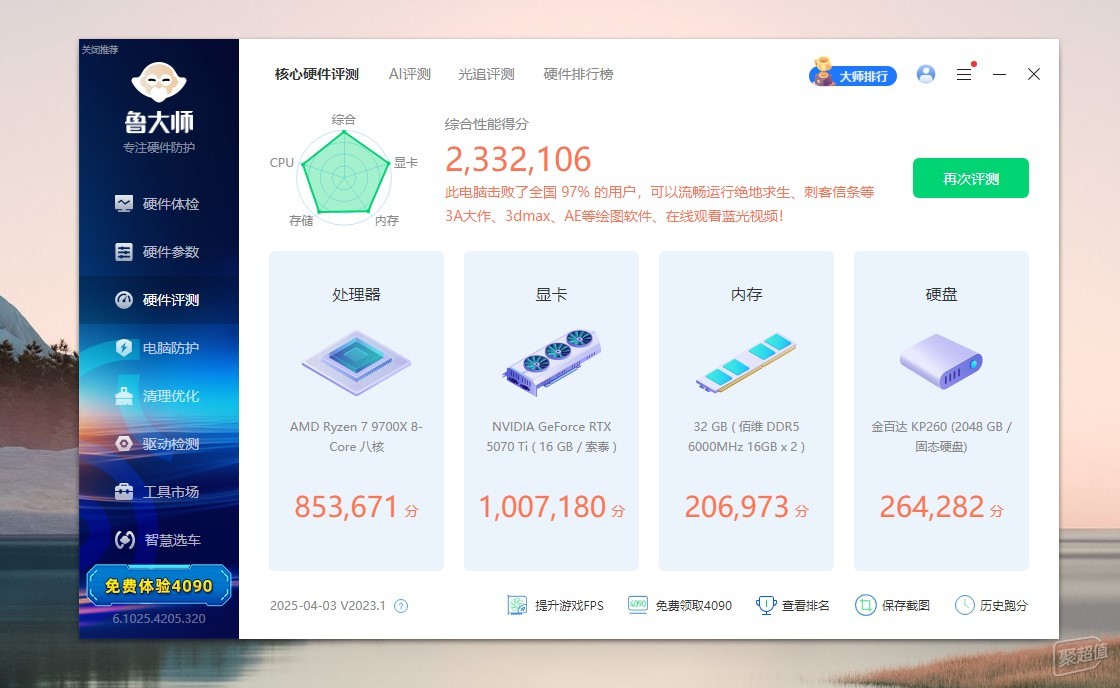Click the 内存 card heading

[746, 294]
